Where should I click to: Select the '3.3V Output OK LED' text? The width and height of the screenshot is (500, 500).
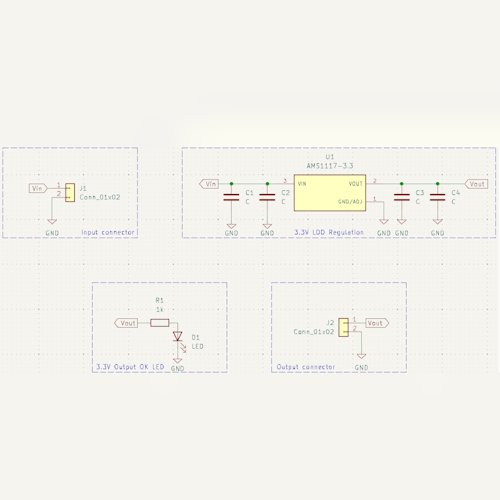point(130,367)
